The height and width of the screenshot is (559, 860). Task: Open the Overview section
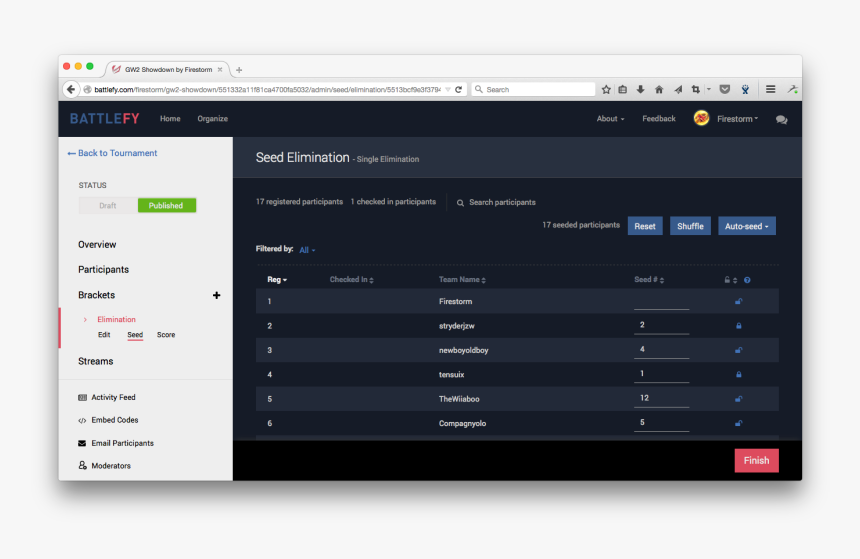click(x=97, y=245)
